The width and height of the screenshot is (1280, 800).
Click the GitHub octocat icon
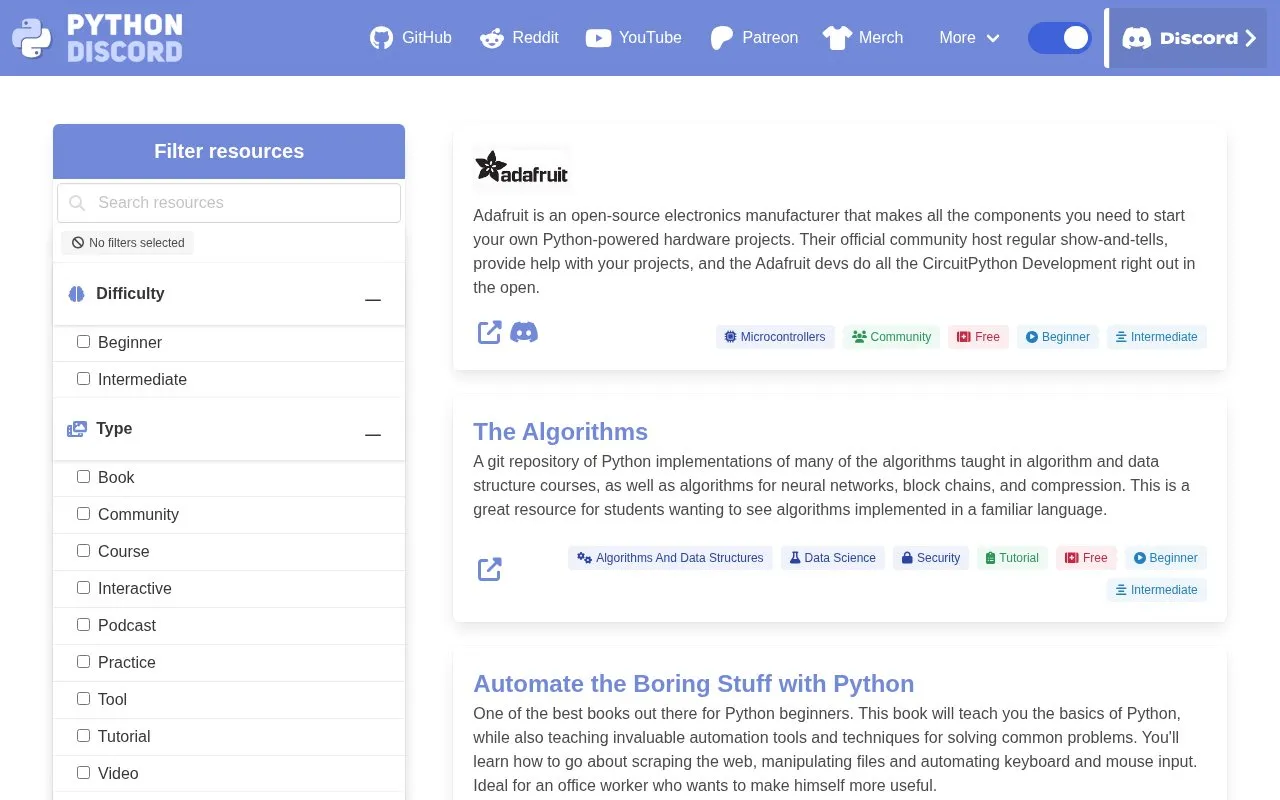click(x=381, y=38)
